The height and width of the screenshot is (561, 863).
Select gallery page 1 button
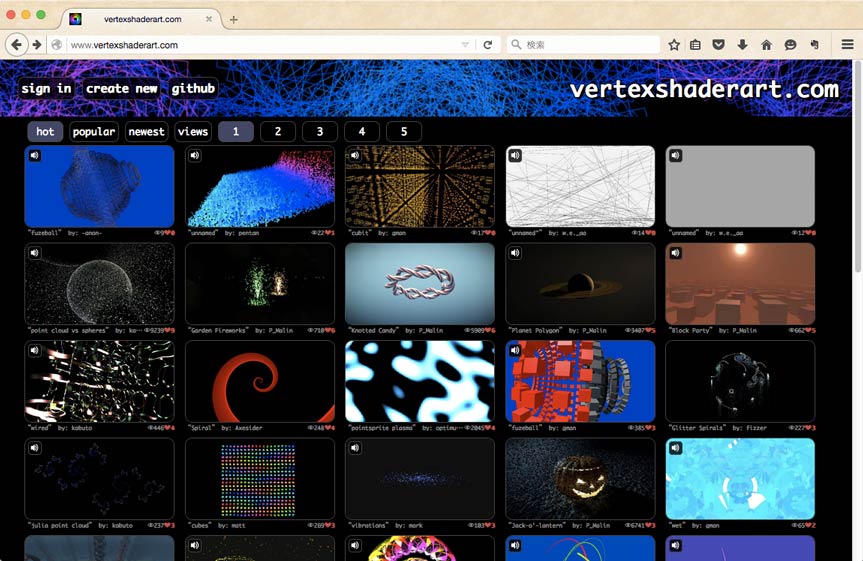[236, 132]
